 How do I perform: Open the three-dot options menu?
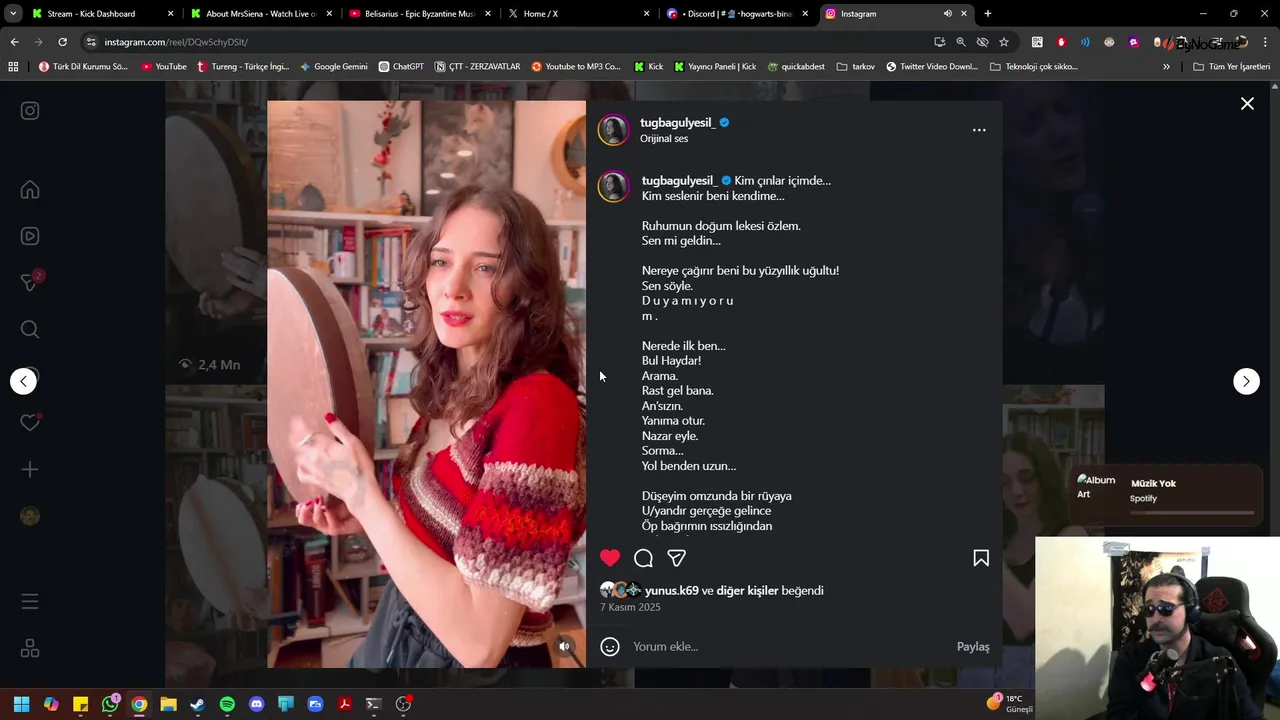coord(979,130)
